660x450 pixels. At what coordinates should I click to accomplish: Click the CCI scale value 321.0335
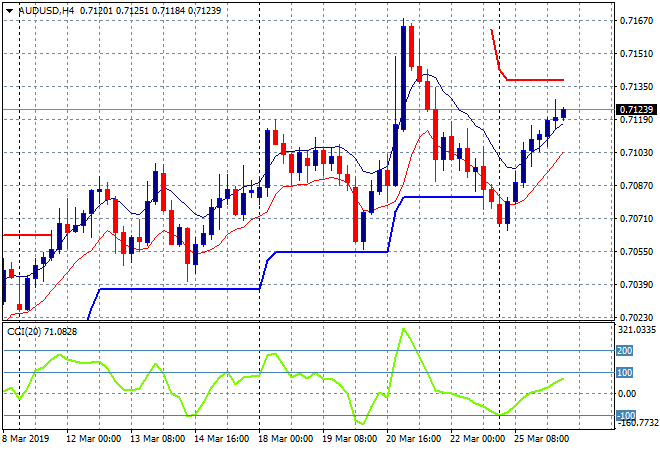click(x=637, y=330)
